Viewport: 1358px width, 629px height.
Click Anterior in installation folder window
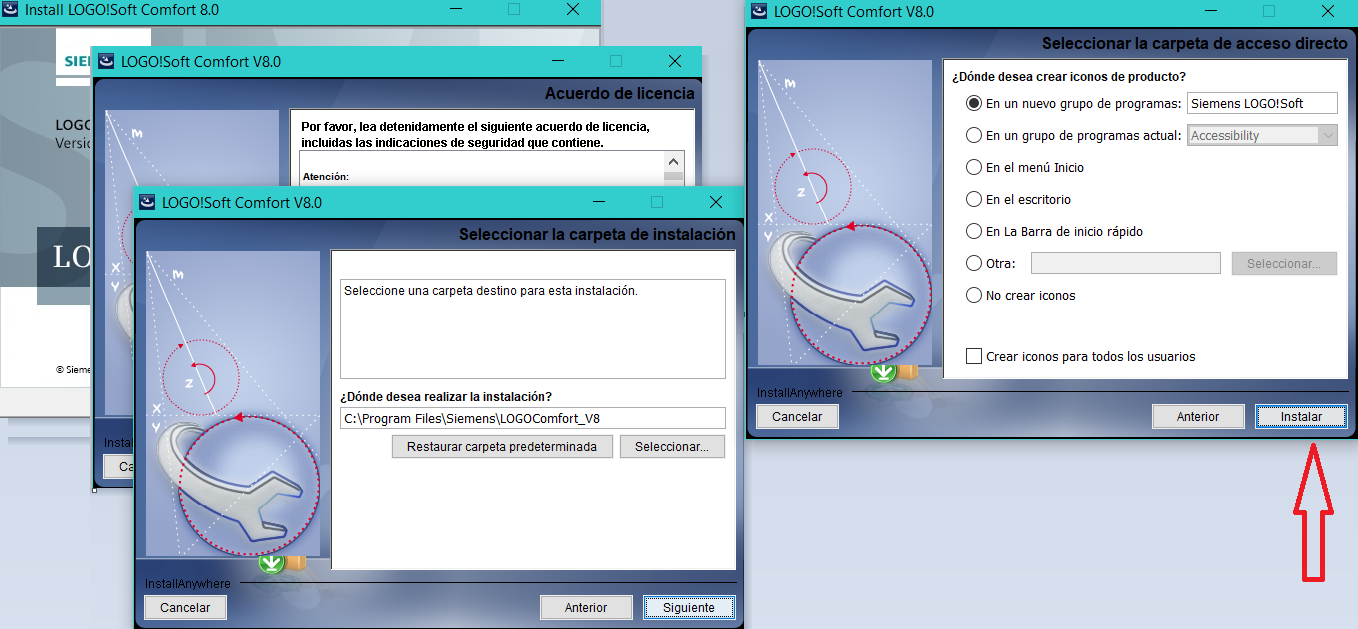tap(586, 607)
